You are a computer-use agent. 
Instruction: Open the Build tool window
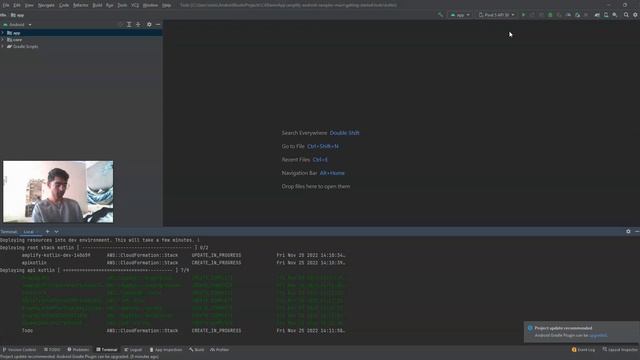point(196,350)
